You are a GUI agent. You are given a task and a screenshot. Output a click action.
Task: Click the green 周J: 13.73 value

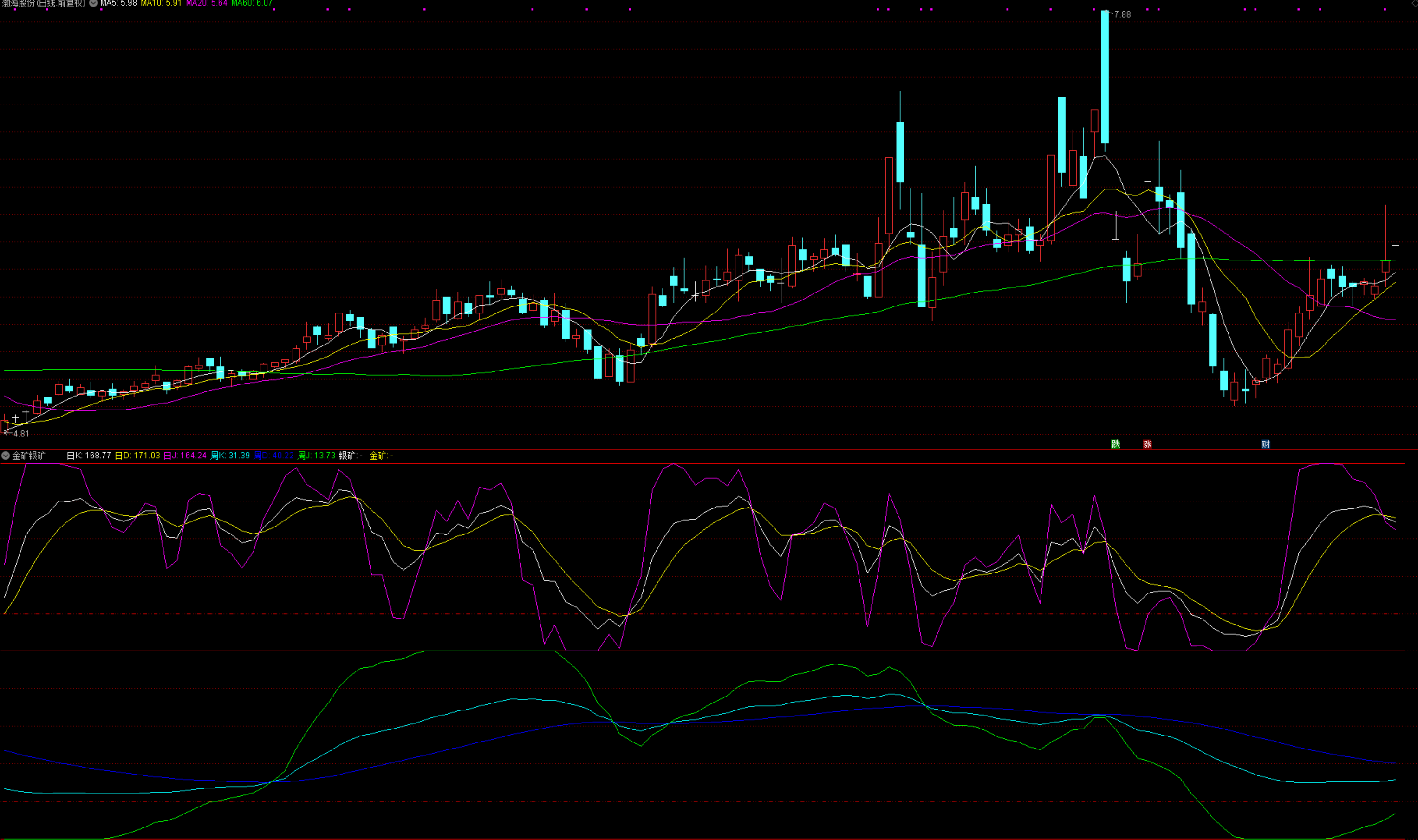(x=317, y=456)
